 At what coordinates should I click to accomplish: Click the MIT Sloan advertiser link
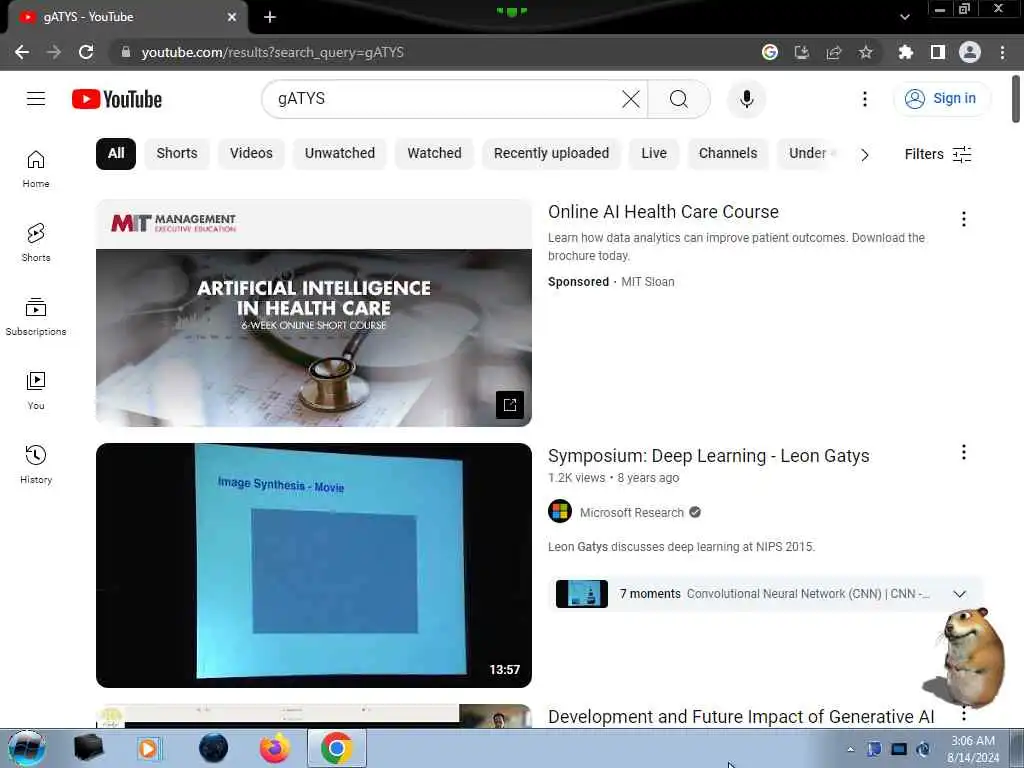click(x=647, y=282)
